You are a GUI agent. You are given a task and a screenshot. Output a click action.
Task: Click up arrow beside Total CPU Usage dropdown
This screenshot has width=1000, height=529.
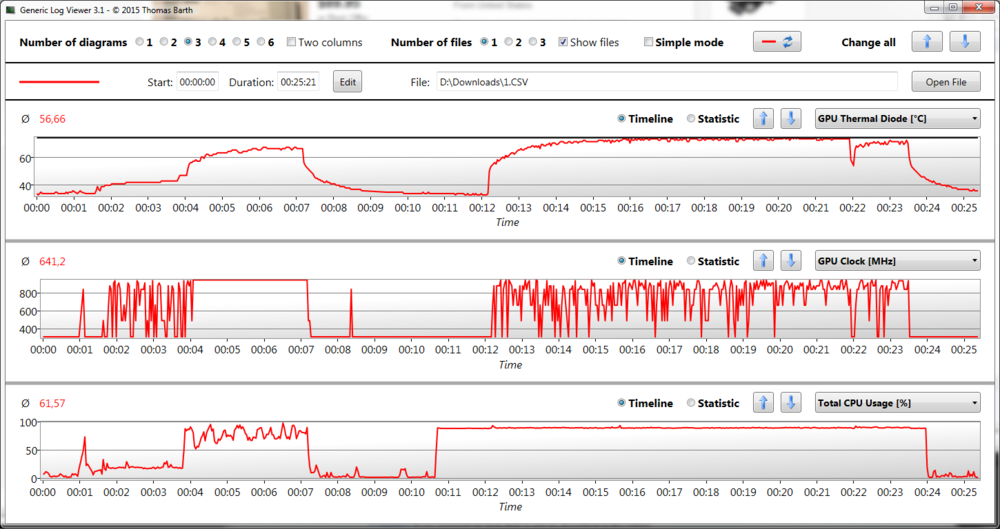(763, 403)
